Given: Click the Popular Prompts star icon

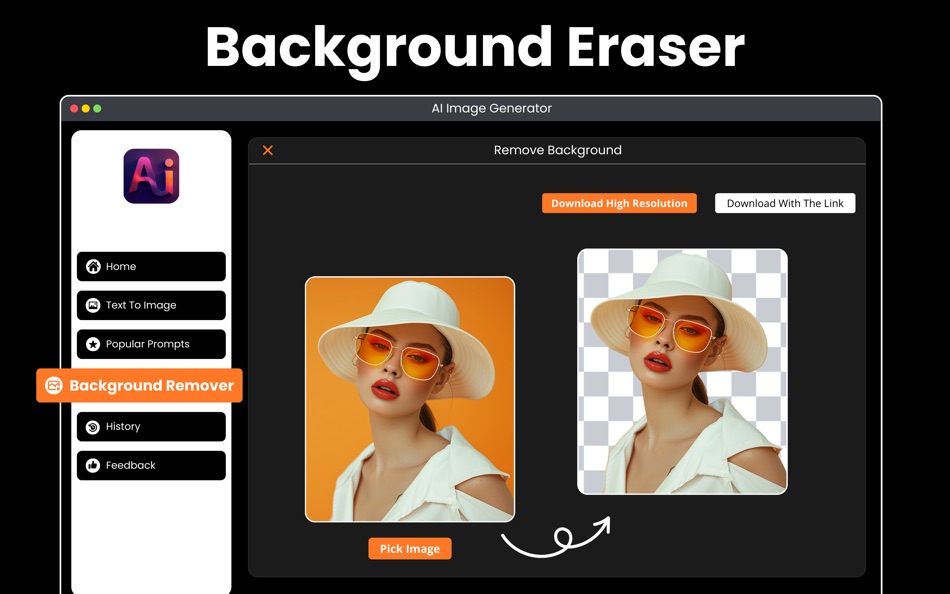Looking at the screenshot, I should [93, 344].
